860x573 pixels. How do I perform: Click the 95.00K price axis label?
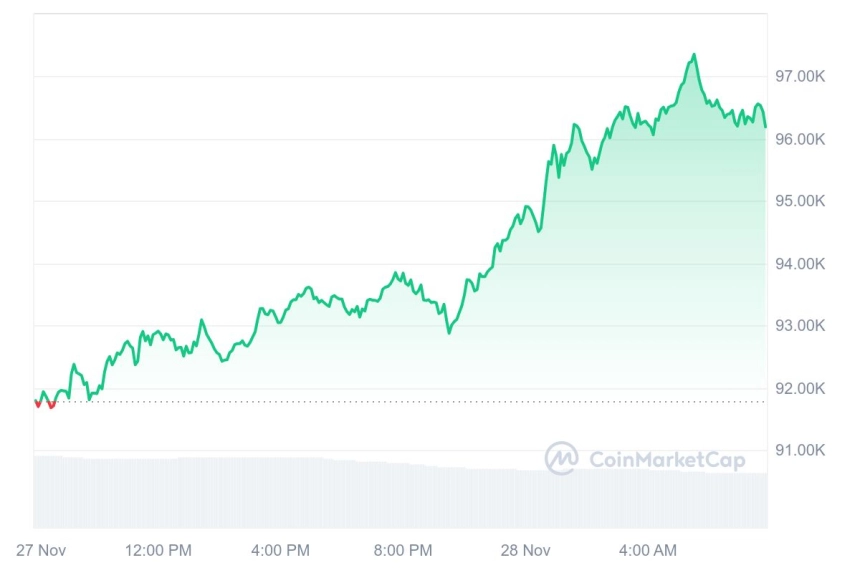click(800, 201)
